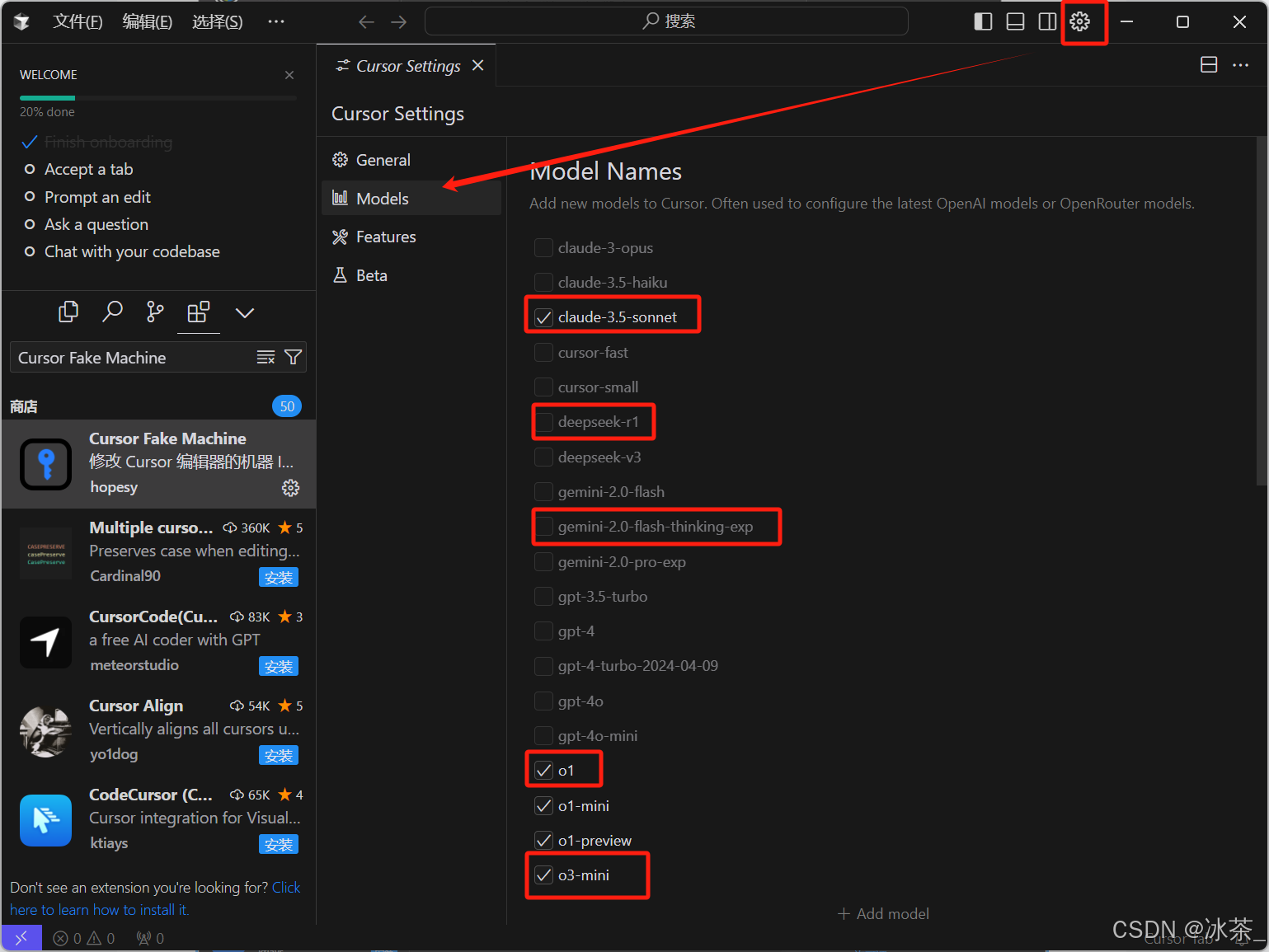Clear extension search results icon
This screenshot has width=1269, height=952.
click(x=266, y=357)
